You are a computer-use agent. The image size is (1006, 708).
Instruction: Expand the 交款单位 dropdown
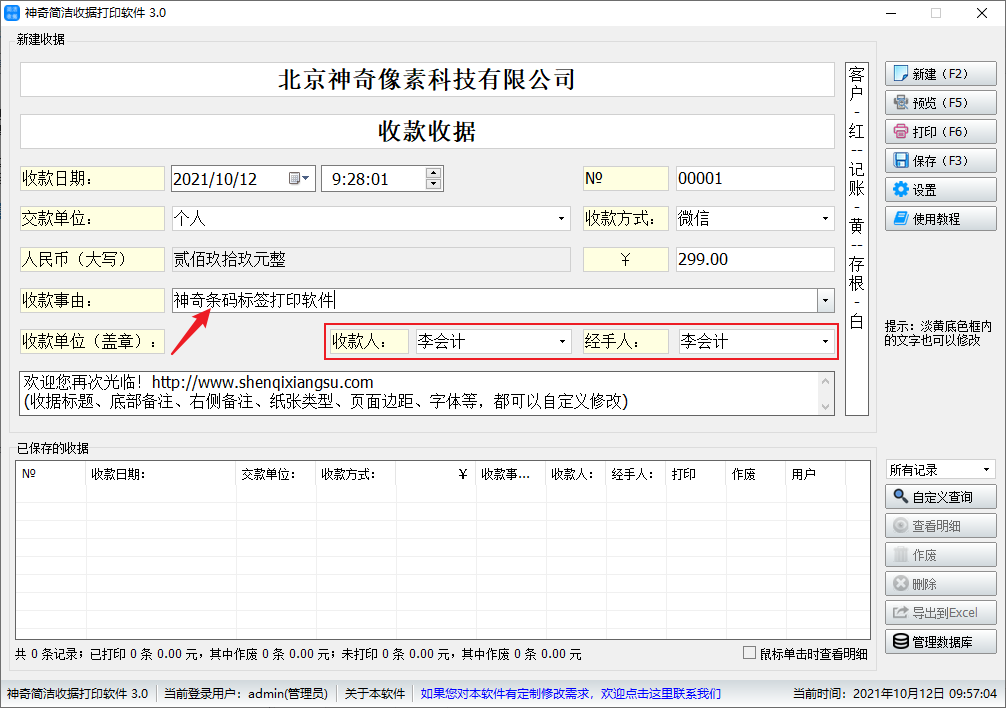click(561, 219)
